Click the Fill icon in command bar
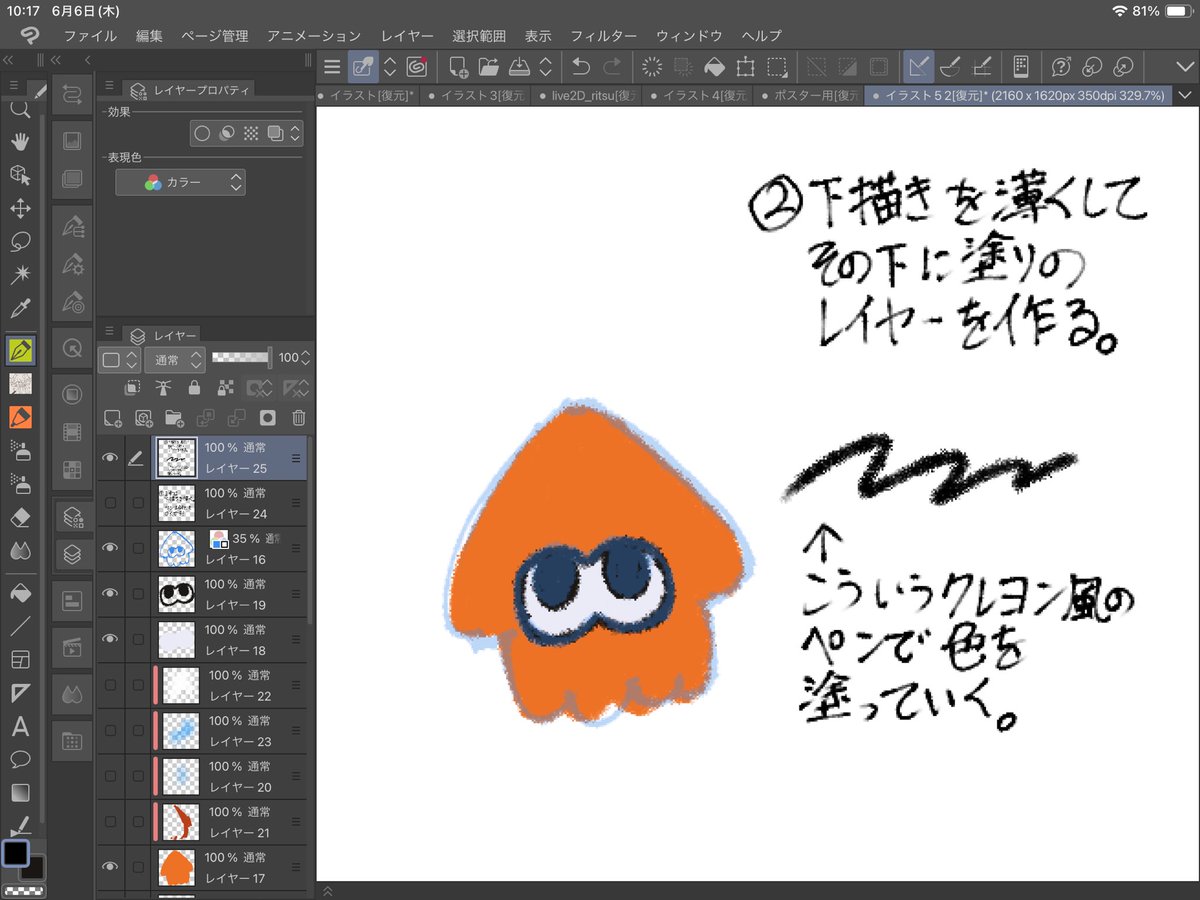This screenshot has width=1200, height=900. tap(714, 67)
